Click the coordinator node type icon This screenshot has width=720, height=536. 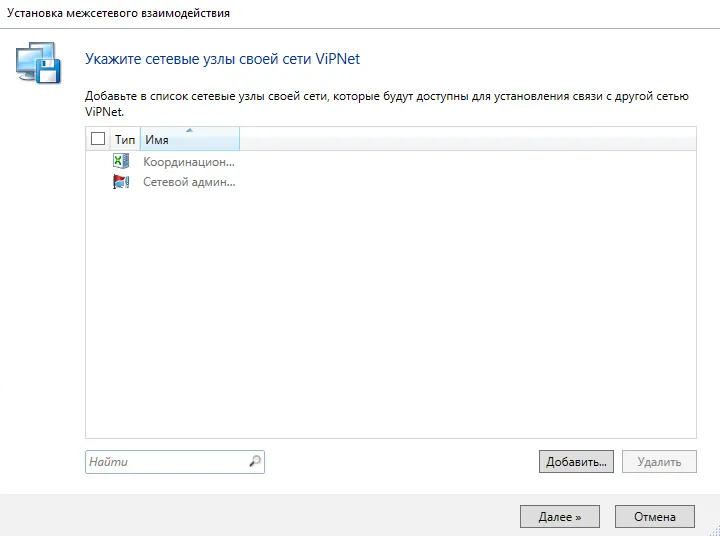tap(121, 161)
